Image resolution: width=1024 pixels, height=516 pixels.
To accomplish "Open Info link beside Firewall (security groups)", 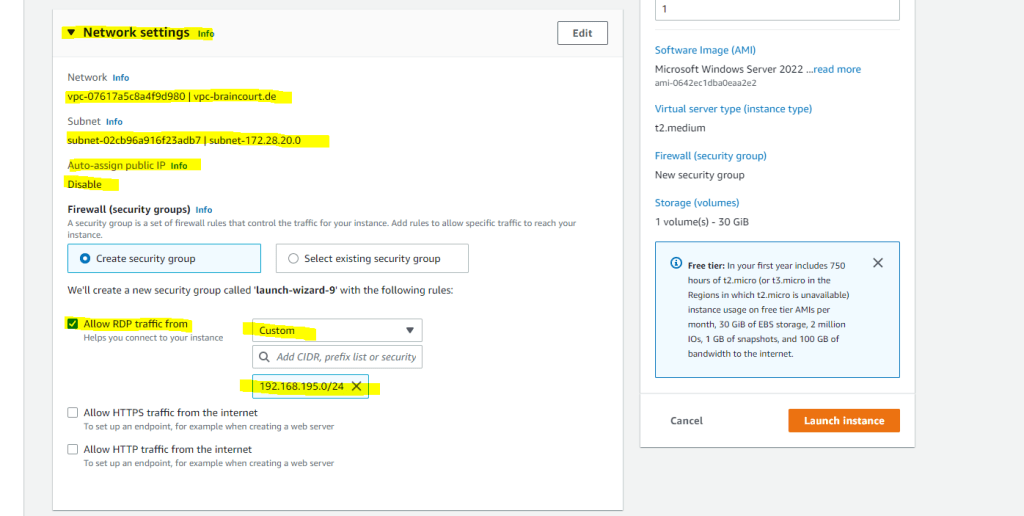I will click(204, 210).
